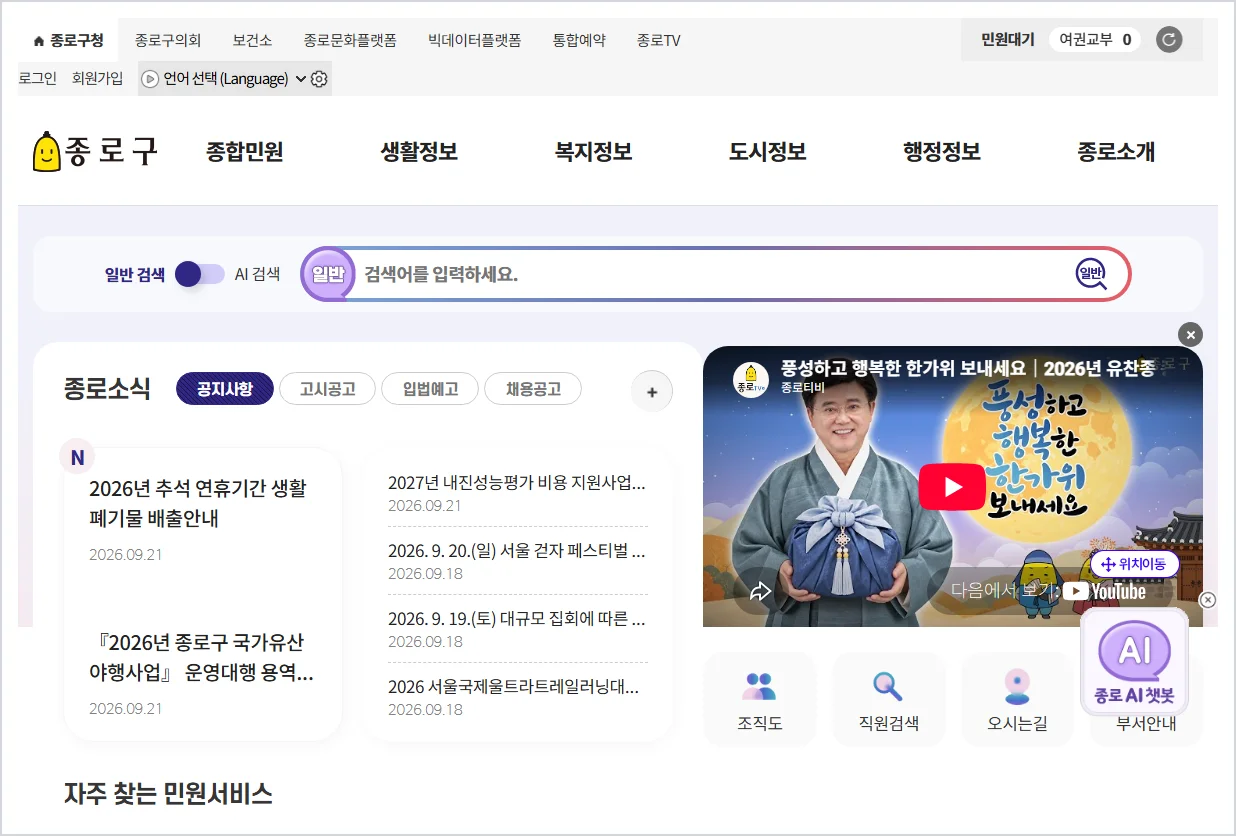
Task: Click the magnifier search icon in search bar
Action: [x=1091, y=273]
